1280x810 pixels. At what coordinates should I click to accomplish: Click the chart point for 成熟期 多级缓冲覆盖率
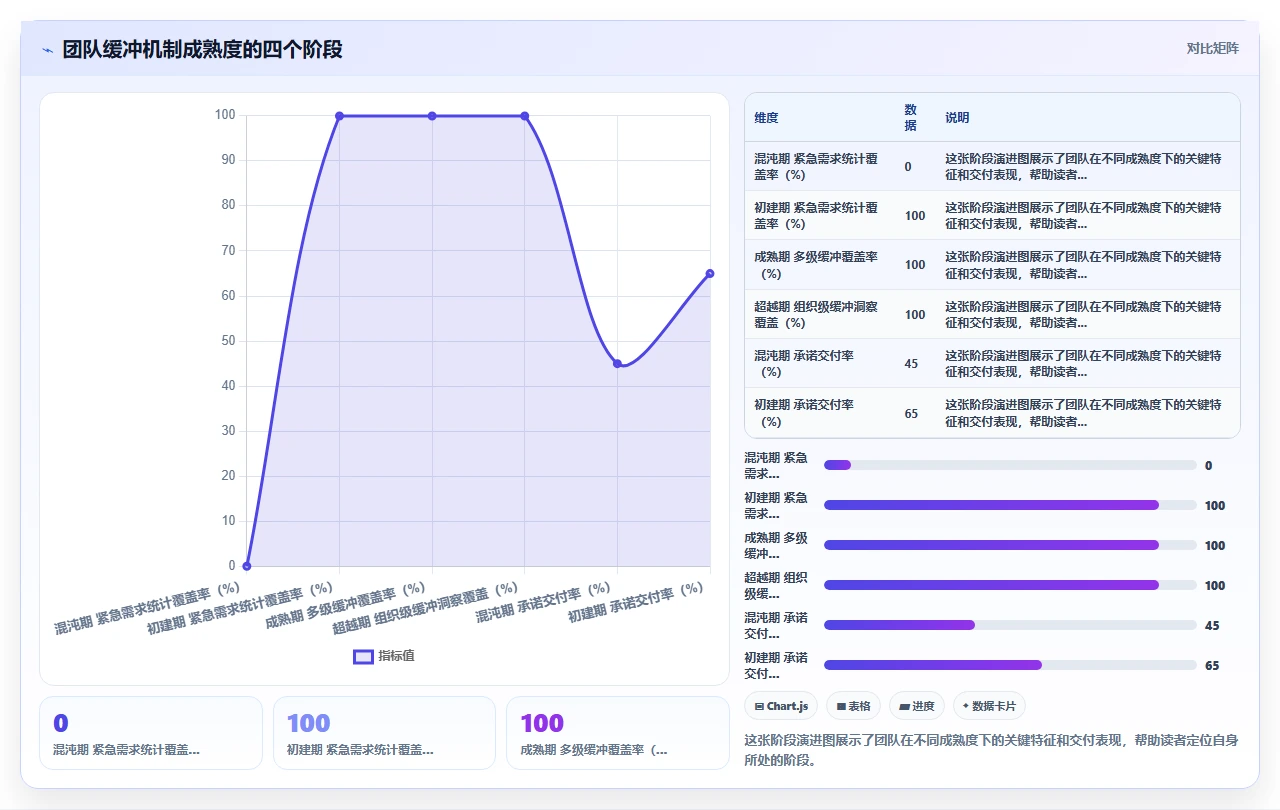432,116
